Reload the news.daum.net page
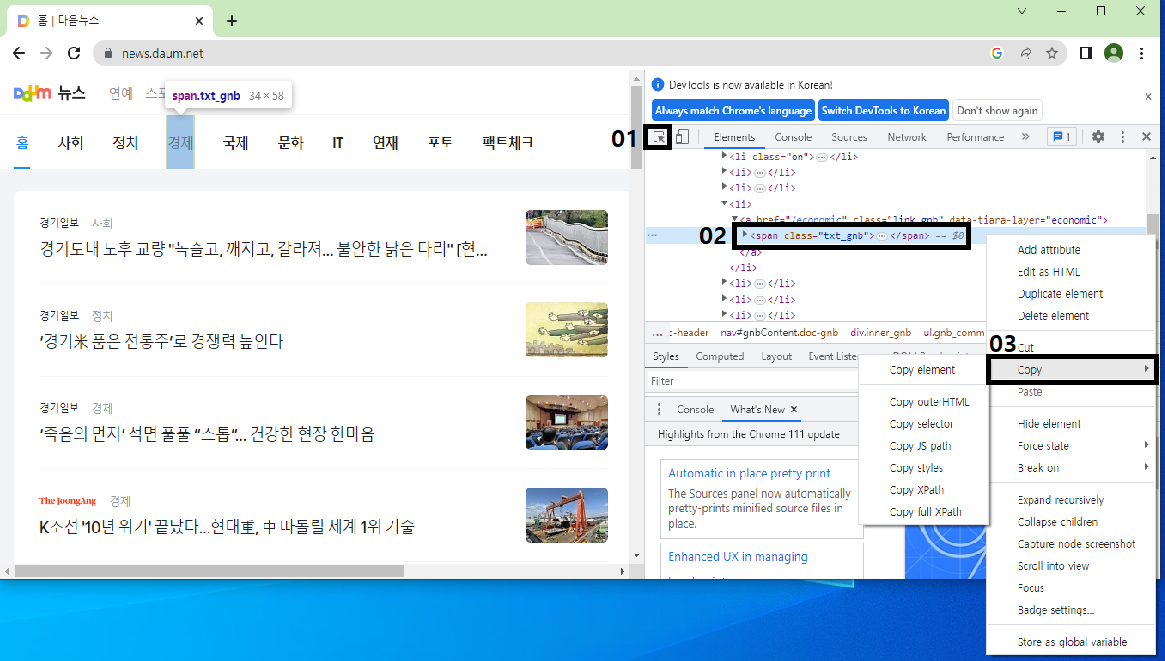 pyautogui.click(x=76, y=54)
